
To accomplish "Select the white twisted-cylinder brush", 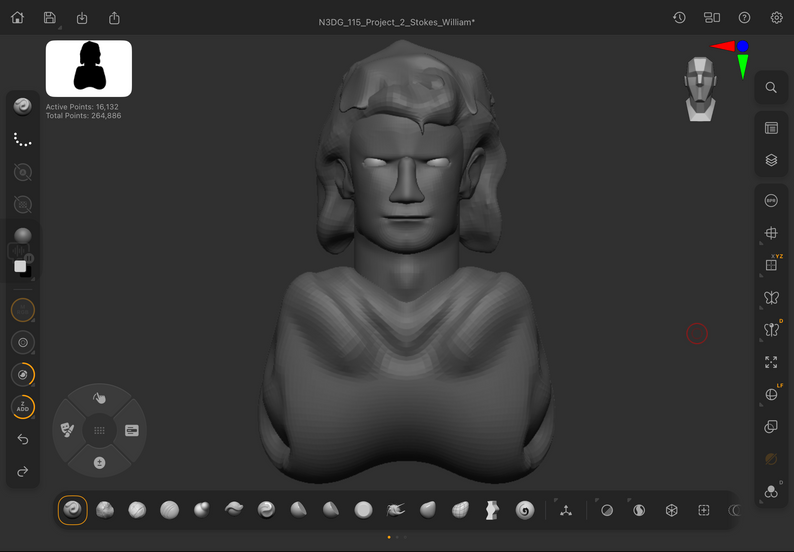I will point(492,510).
